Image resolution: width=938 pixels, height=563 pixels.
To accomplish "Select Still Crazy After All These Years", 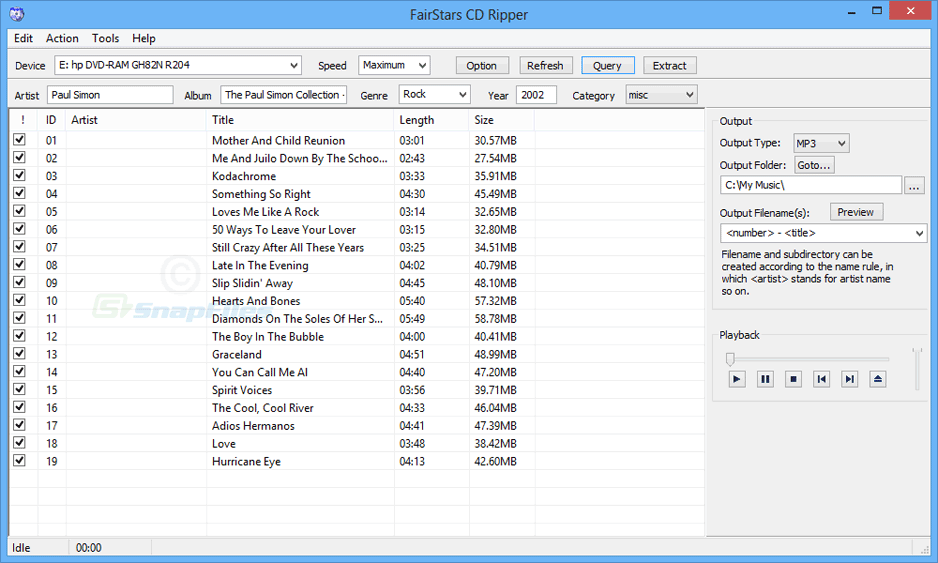I will pyautogui.click(x=288, y=247).
